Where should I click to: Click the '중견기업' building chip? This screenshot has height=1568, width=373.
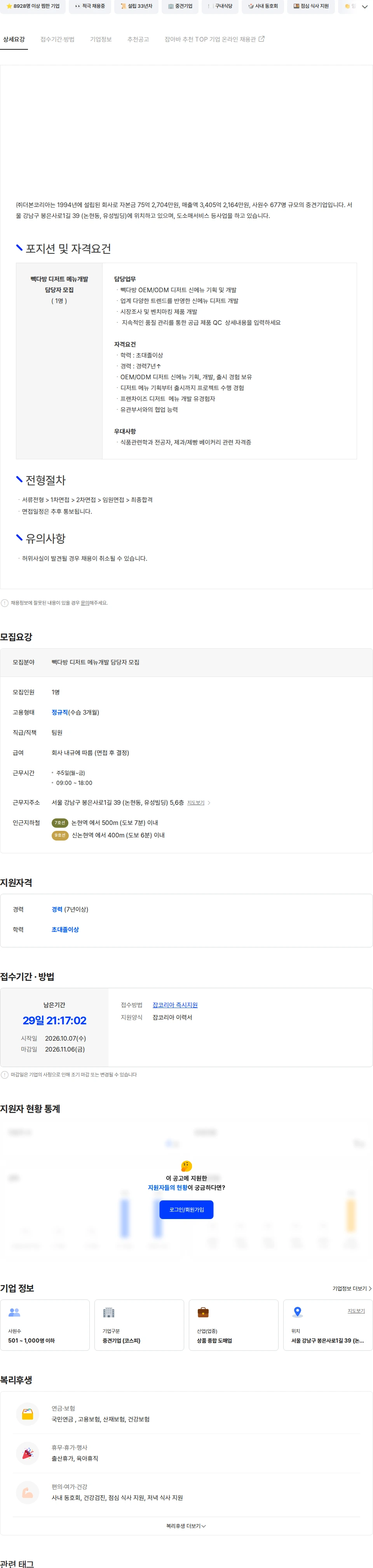pyautogui.click(x=180, y=6)
